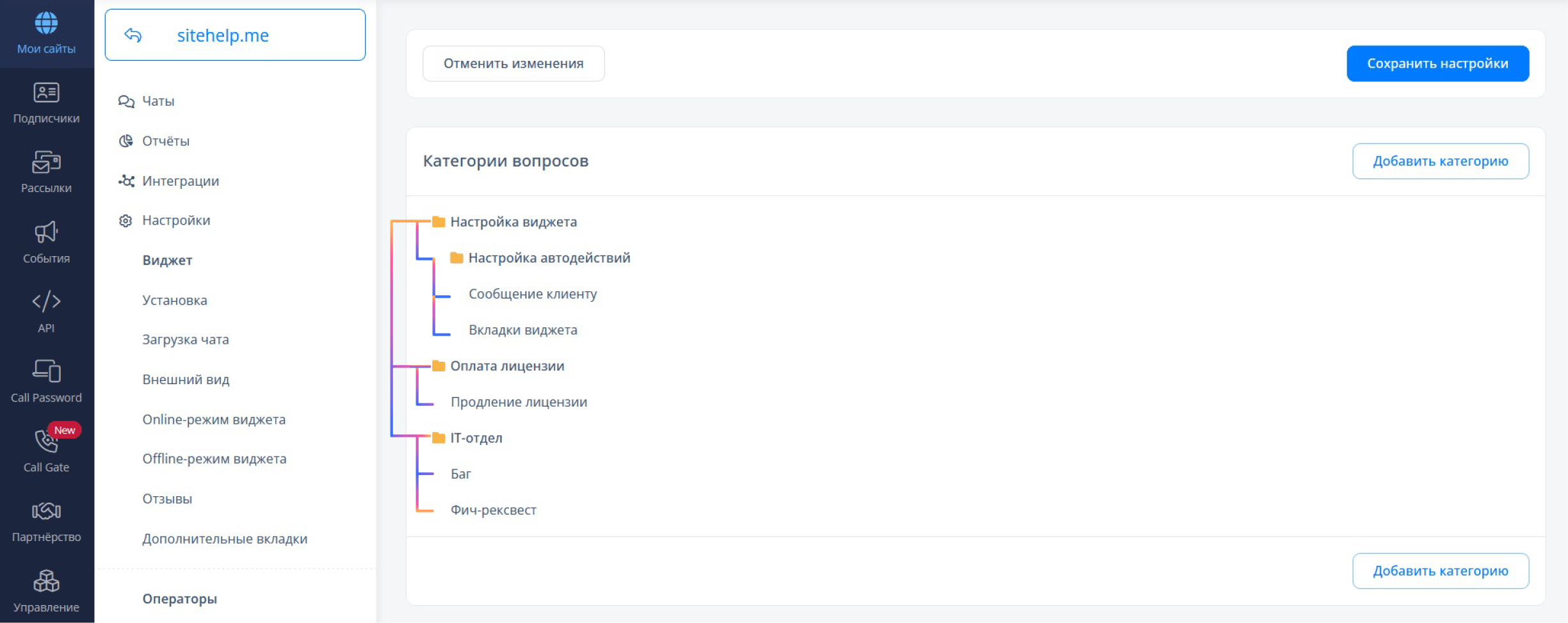Viewport: 1568px width, 623px height.
Task: Open the Подписчики icon in the sidebar
Action: point(46,93)
